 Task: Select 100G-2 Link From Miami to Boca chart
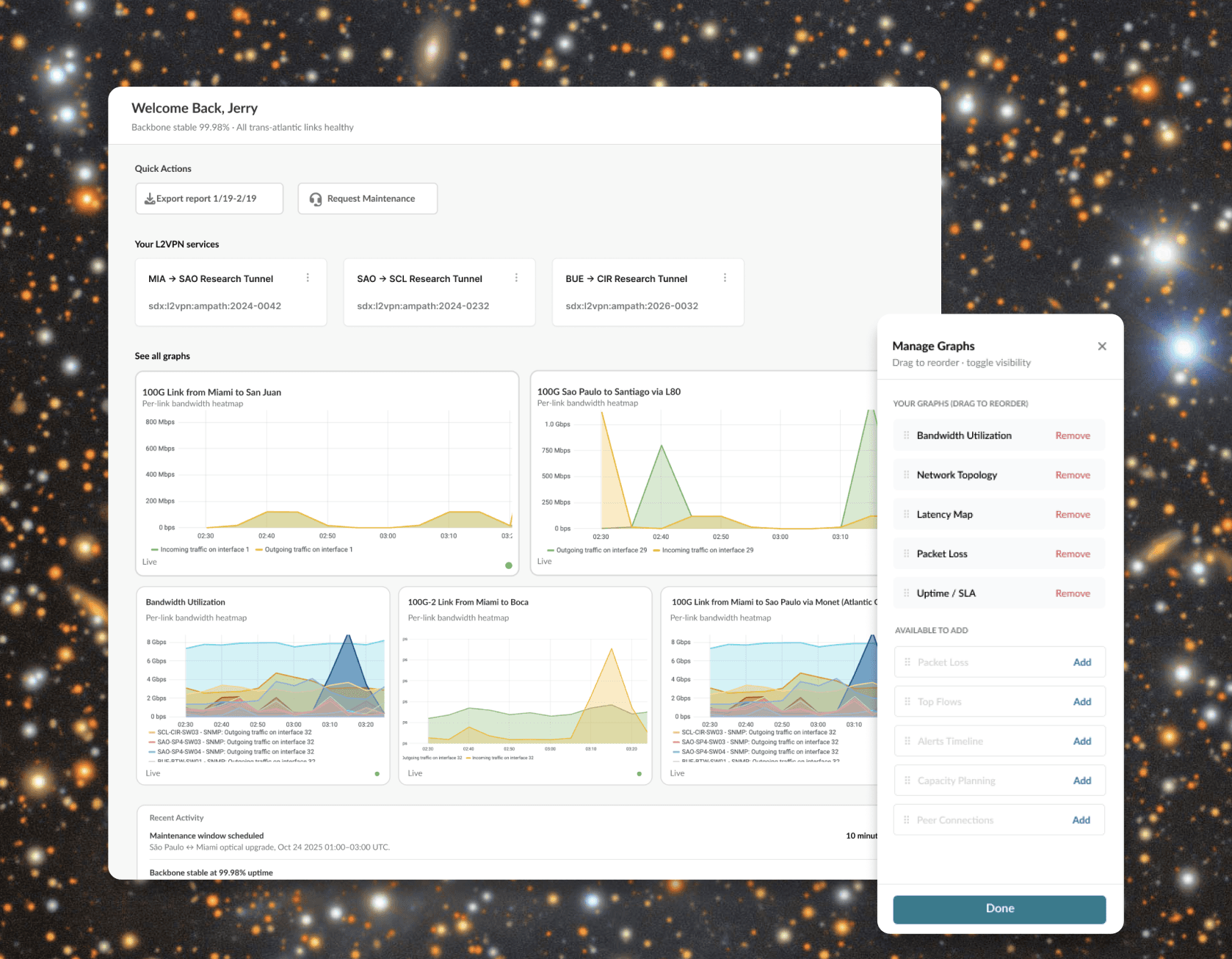525,686
